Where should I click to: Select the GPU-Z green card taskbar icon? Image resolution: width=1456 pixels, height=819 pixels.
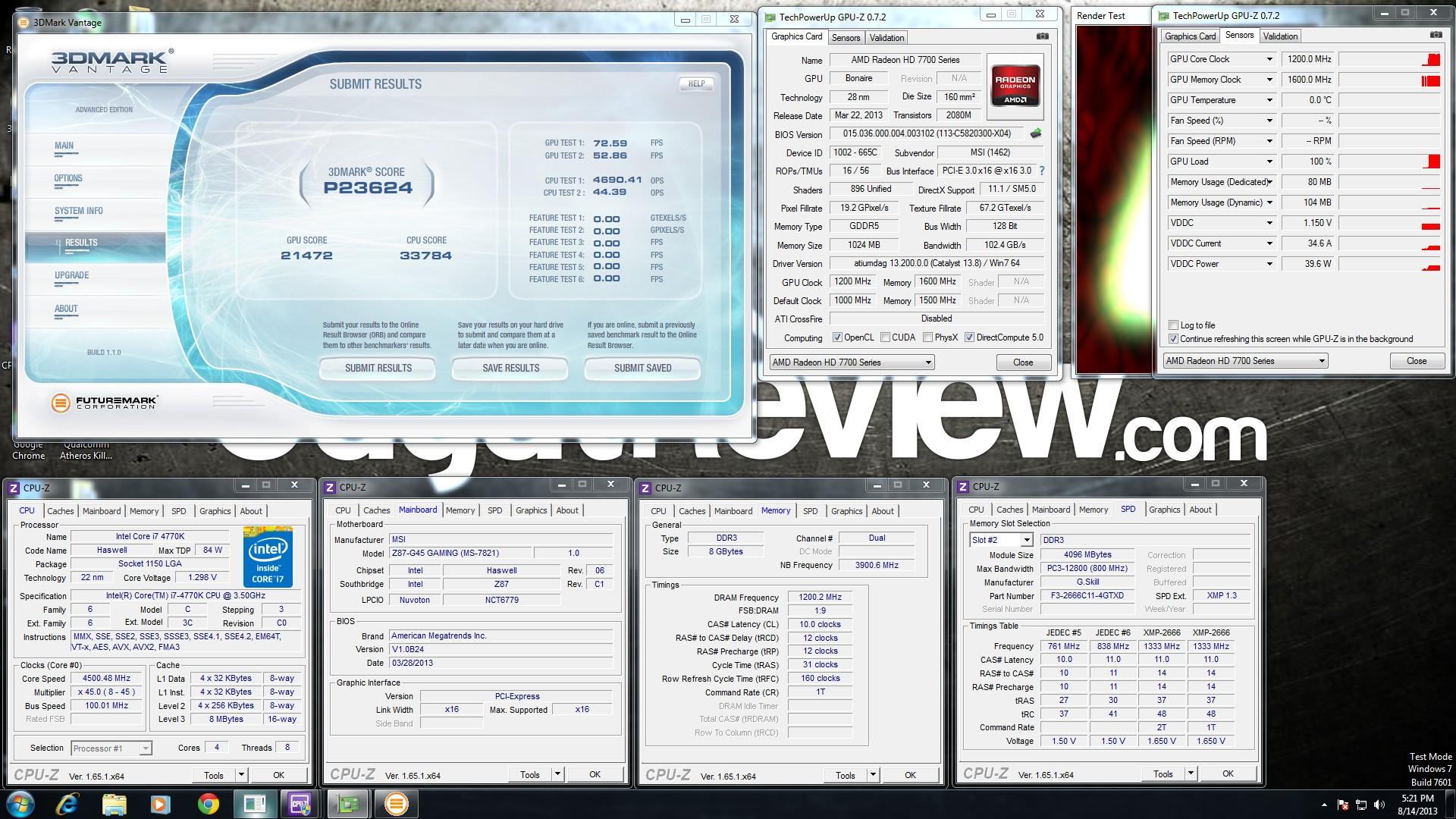348,804
